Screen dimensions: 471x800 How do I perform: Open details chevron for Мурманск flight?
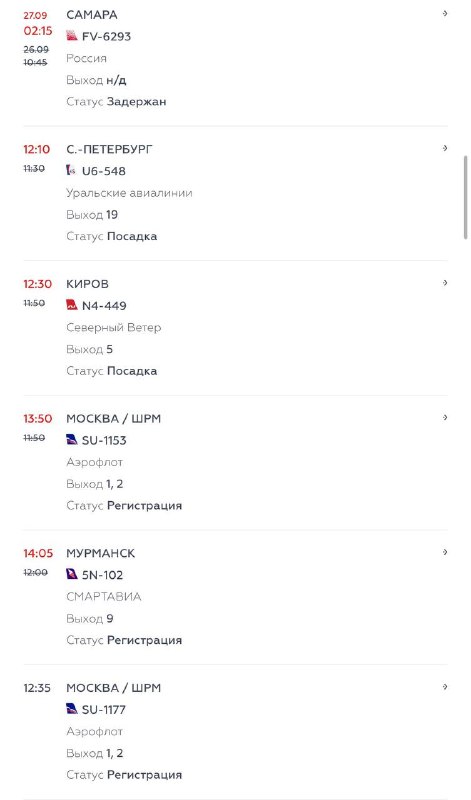(x=445, y=553)
